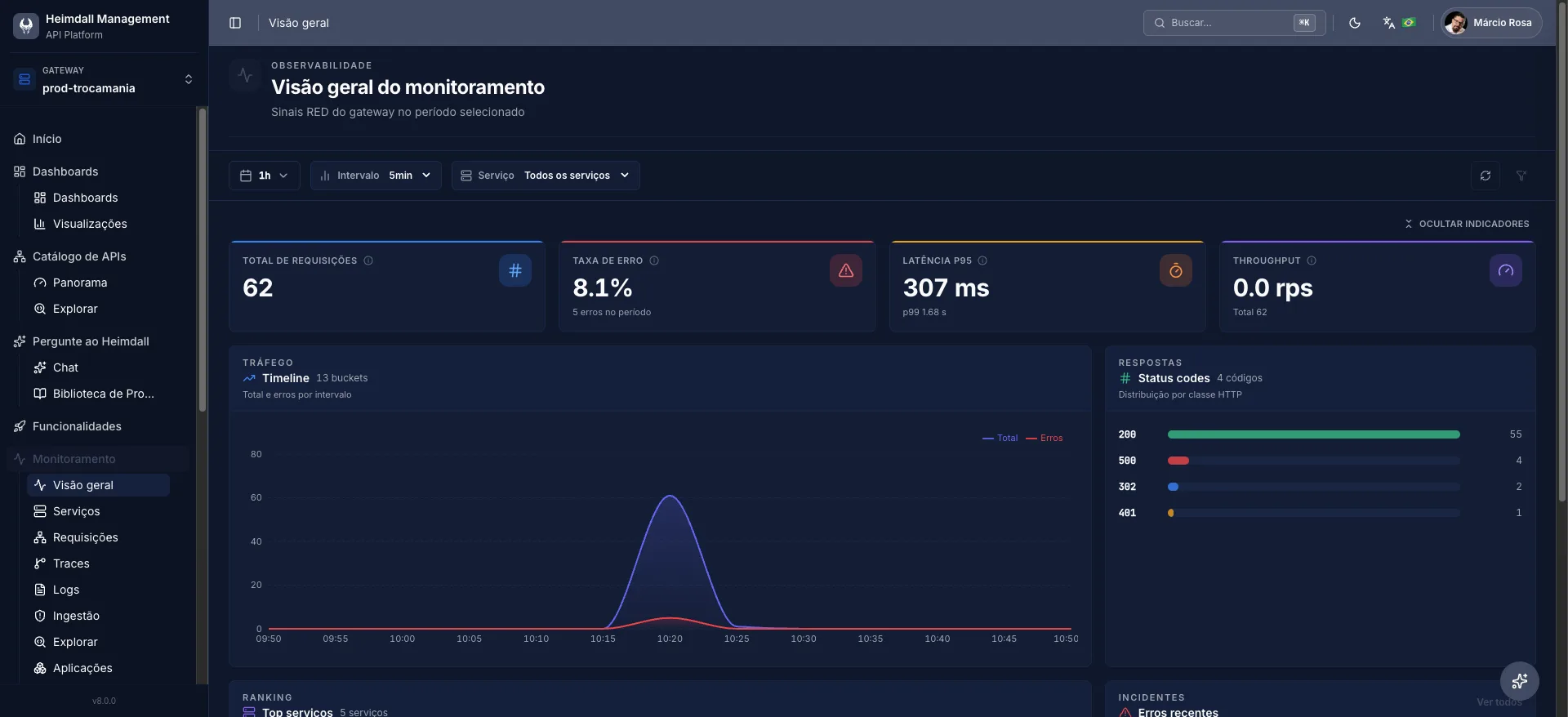
Task: Click the v8.0.0 version label
Action: (104, 701)
